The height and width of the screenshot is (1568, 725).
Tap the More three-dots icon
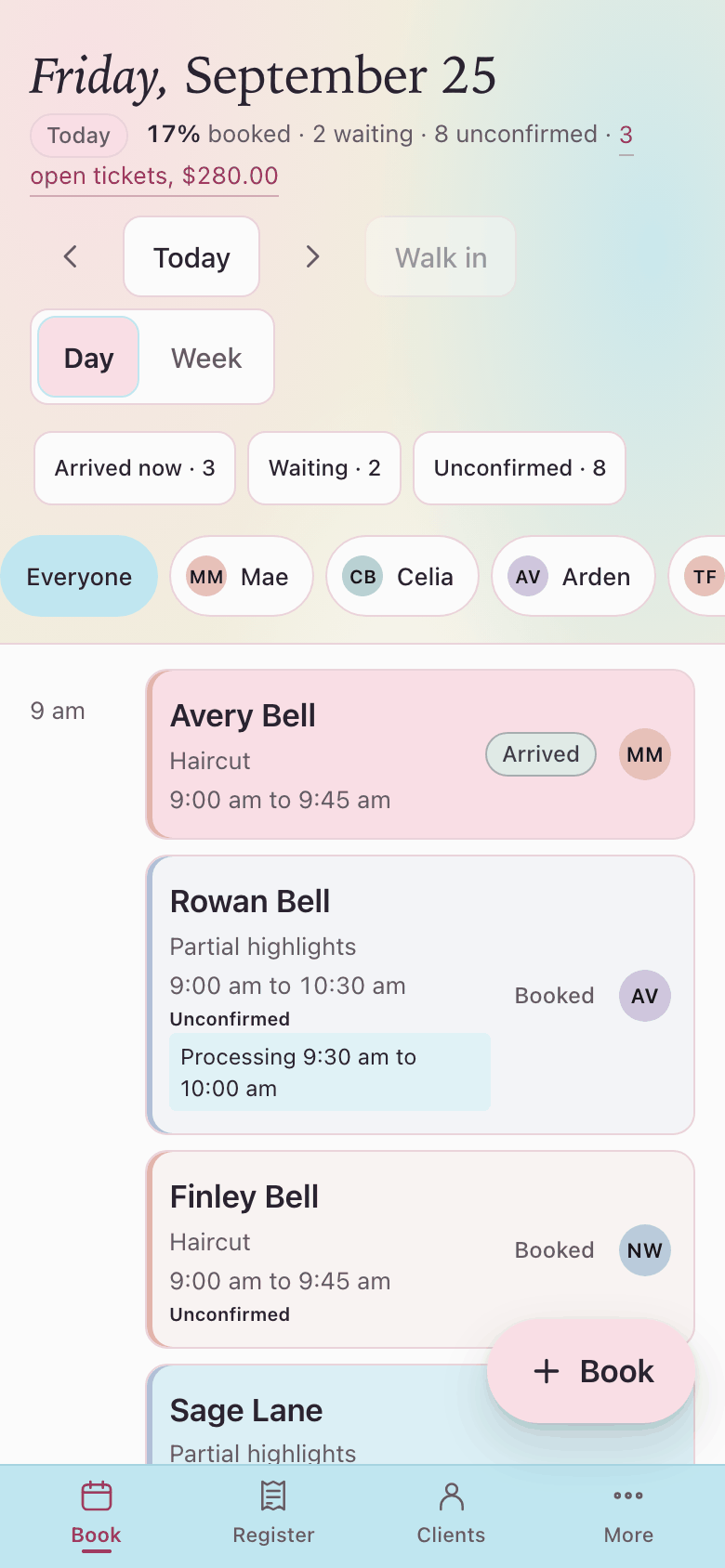click(x=628, y=1496)
